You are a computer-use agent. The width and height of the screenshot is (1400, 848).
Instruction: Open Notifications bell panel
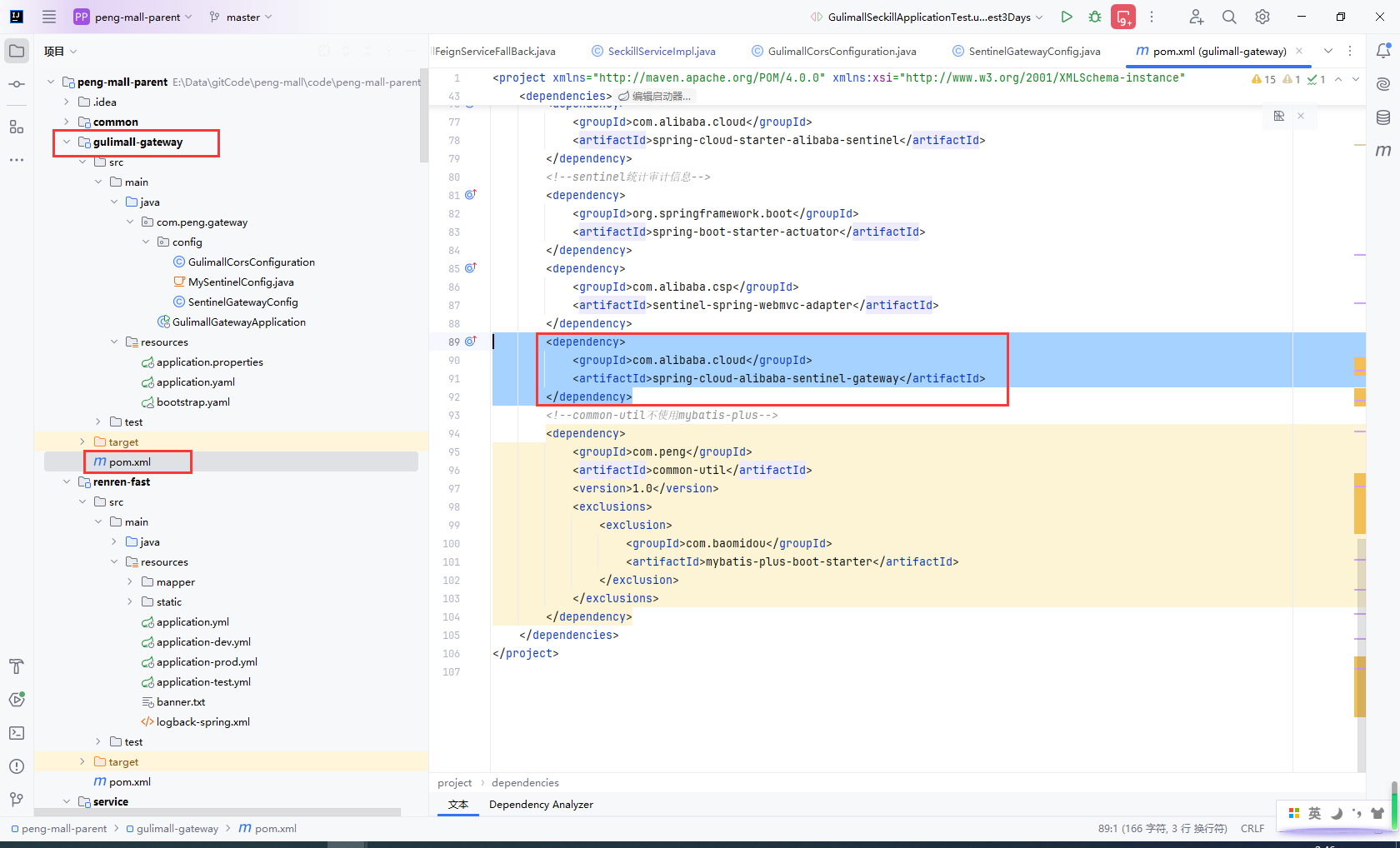coord(1383,51)
